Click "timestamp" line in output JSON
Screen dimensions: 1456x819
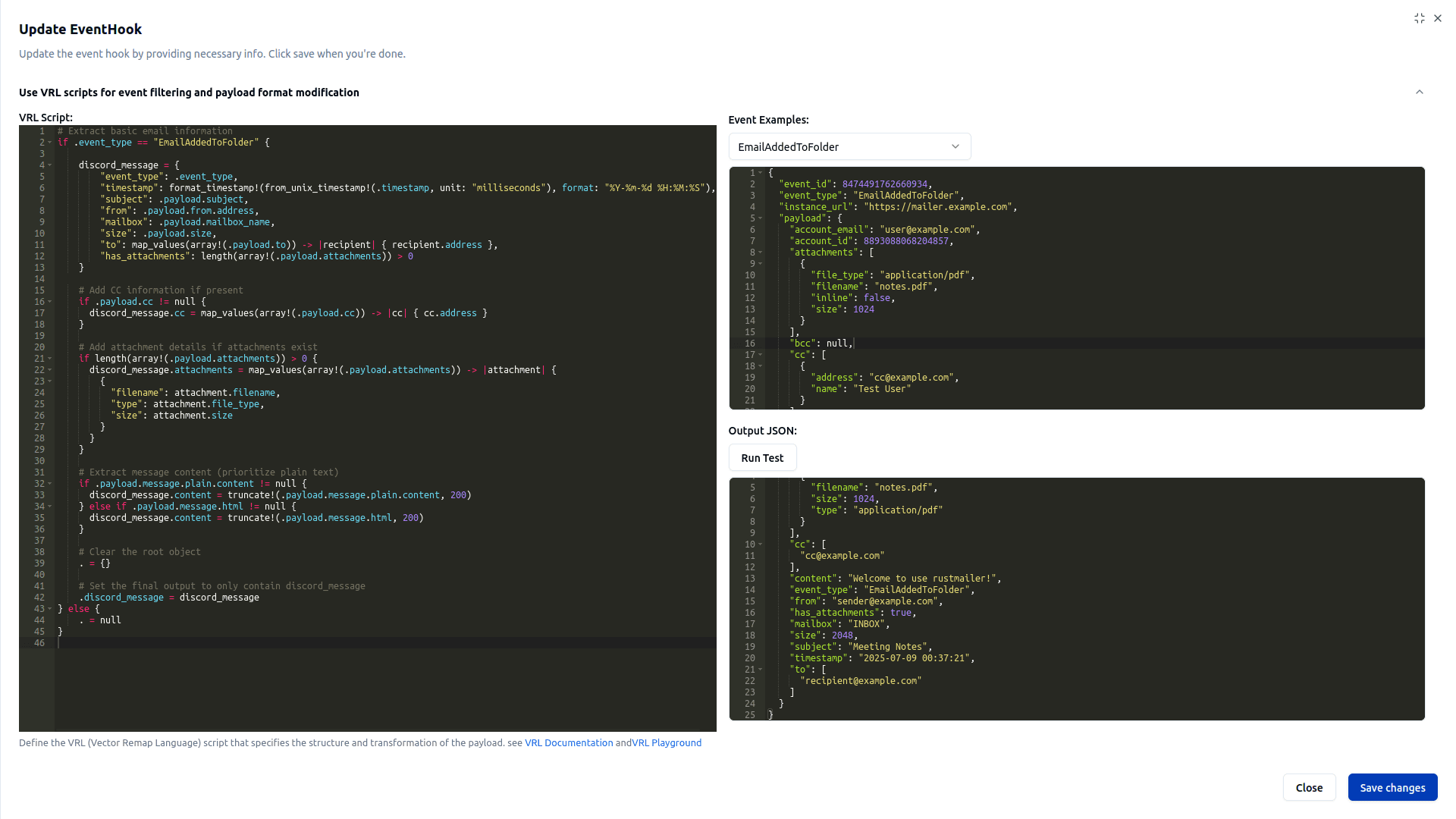pos(881,658)
